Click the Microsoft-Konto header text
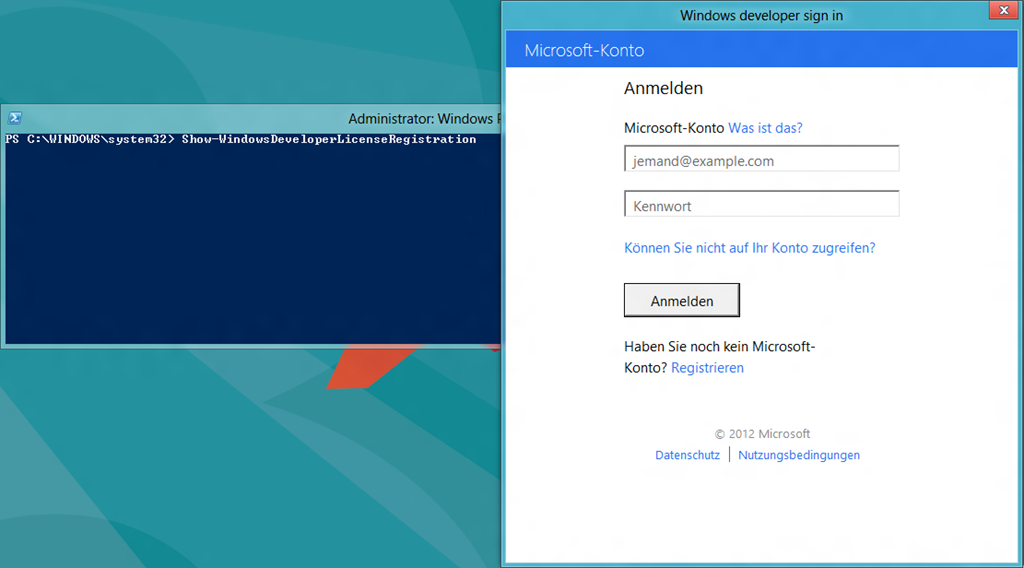Screen dimensions: 1024x568 pyautogui.click(x=584, y=50)
